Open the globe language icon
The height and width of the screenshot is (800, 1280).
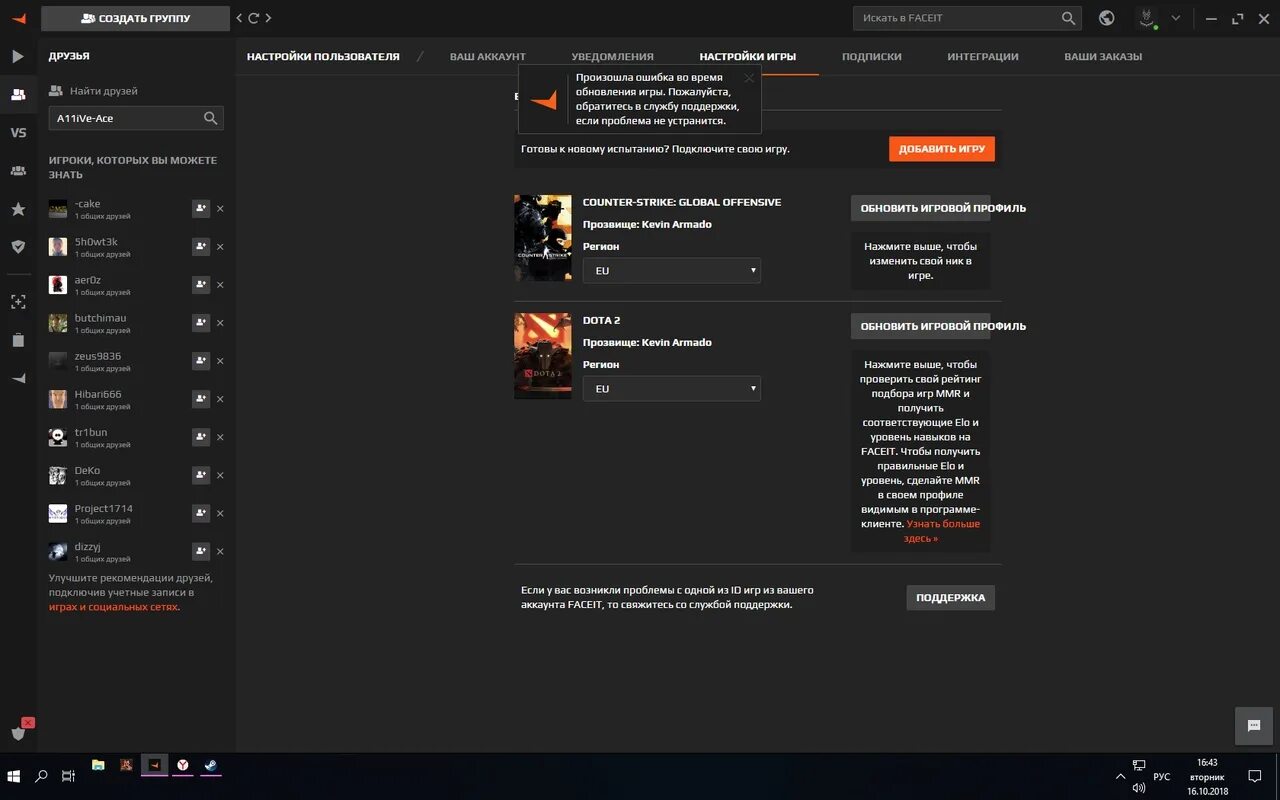[1106, 18]
